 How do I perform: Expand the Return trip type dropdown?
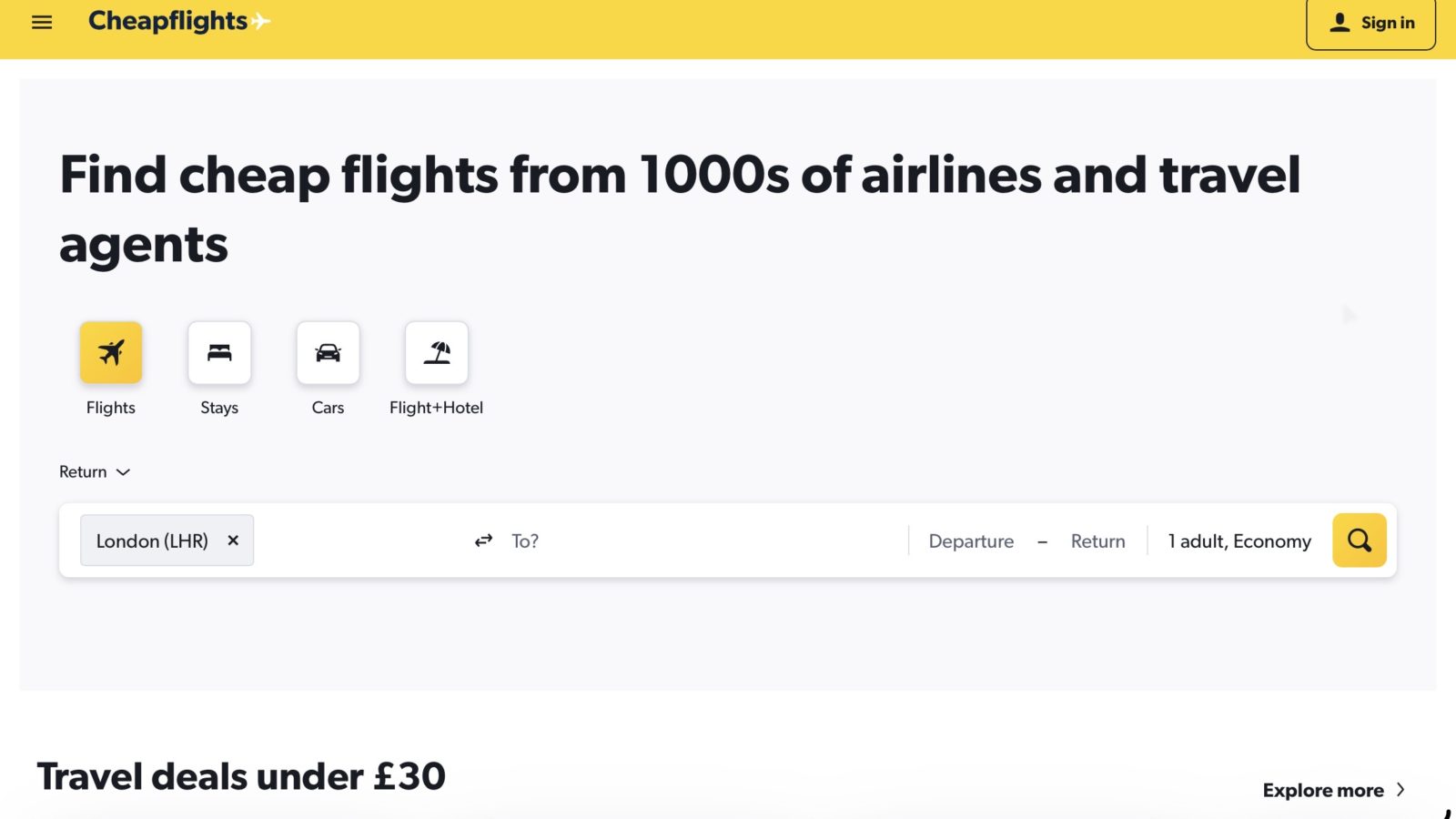pos(95,471)
